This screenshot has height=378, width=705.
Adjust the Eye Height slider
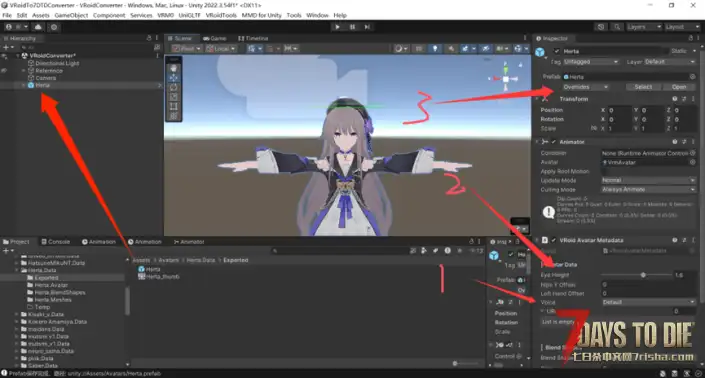tap(636, 275)
